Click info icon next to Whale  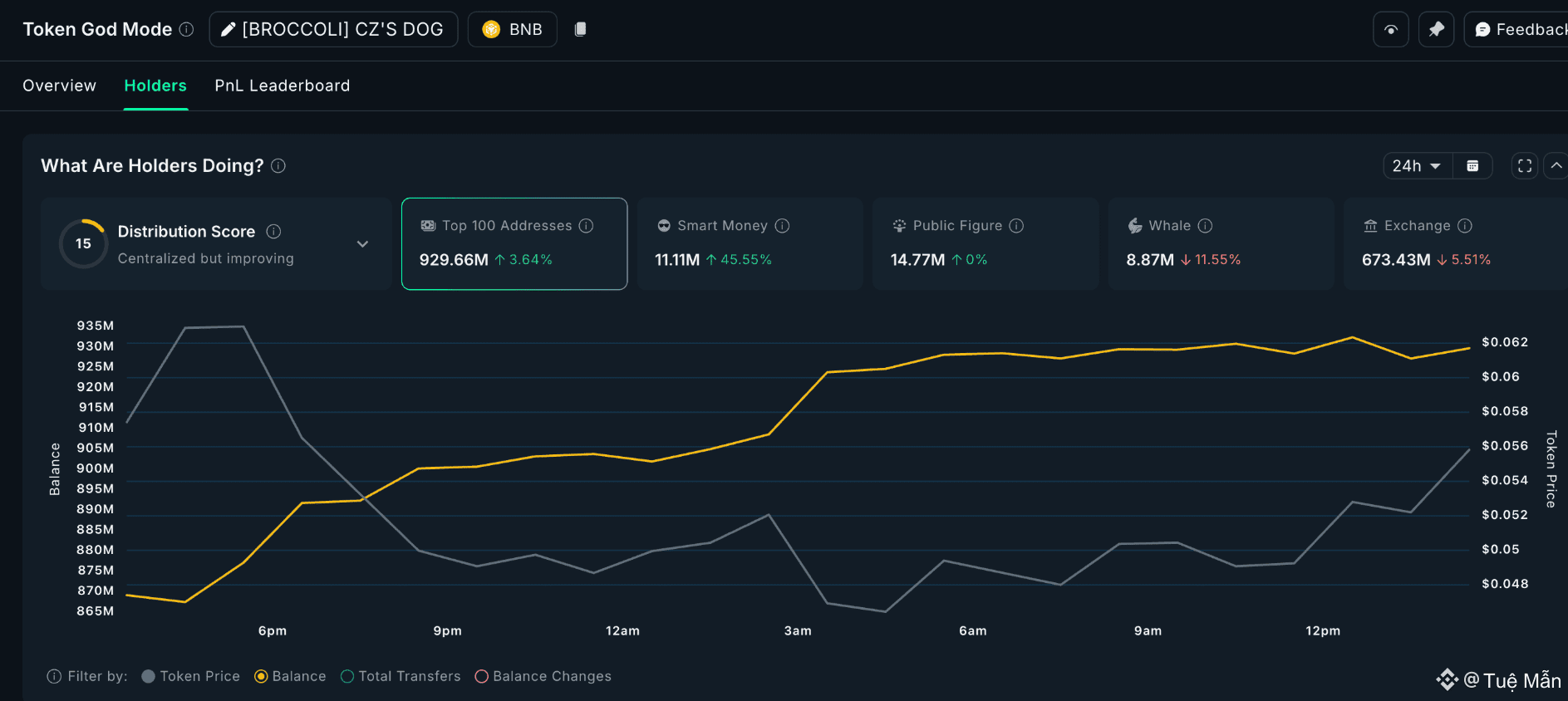point(1205,226)
